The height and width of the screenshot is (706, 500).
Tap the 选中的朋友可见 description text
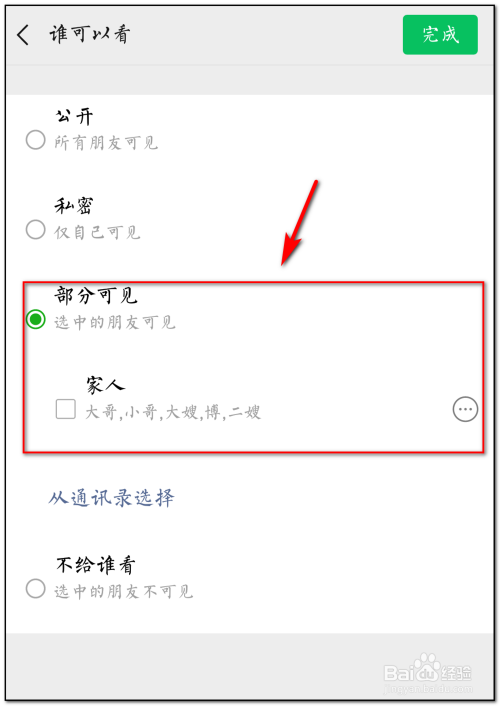(x=115, y=322)
